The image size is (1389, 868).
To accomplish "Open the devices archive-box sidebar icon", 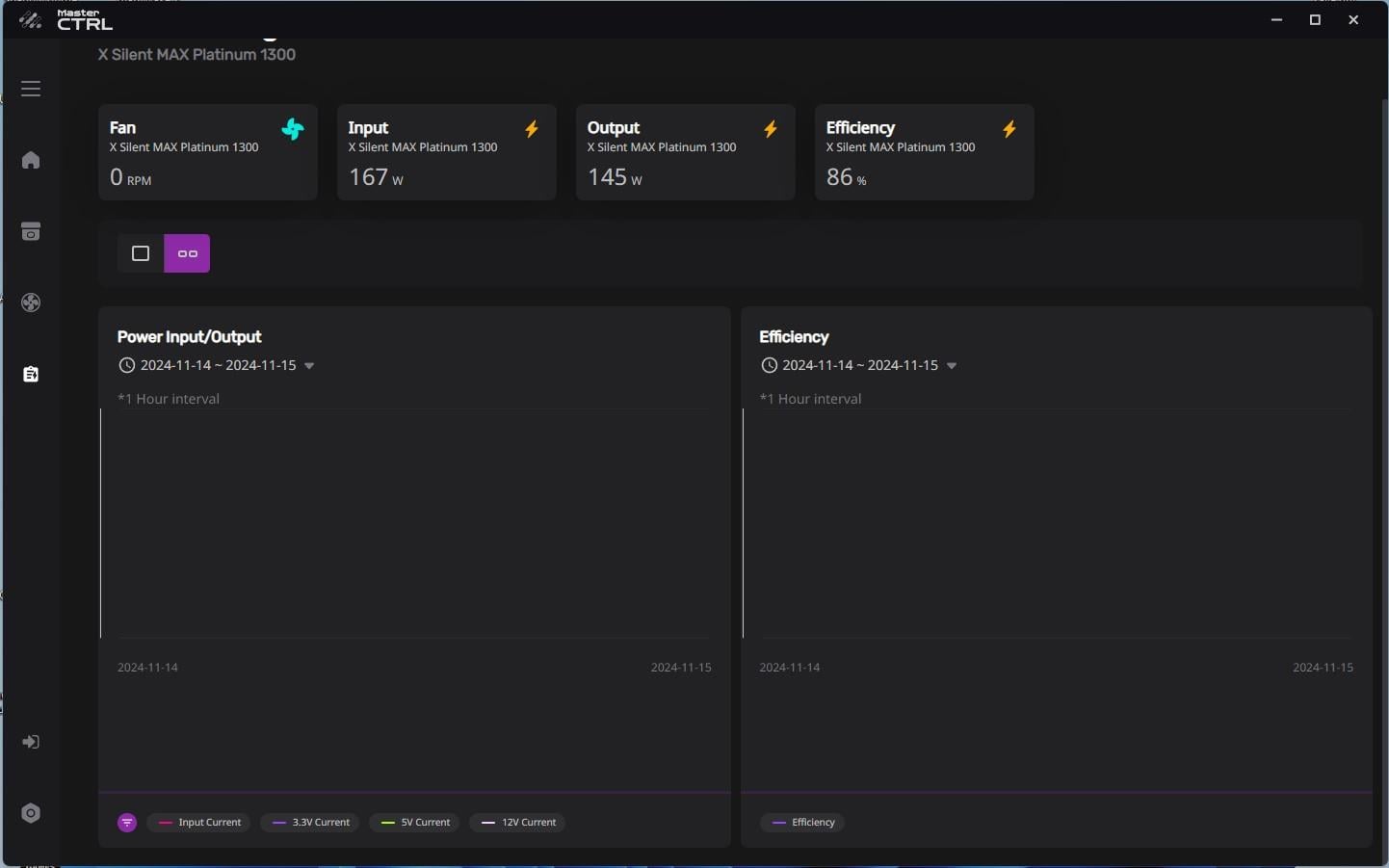I will [x=31, y=231].
